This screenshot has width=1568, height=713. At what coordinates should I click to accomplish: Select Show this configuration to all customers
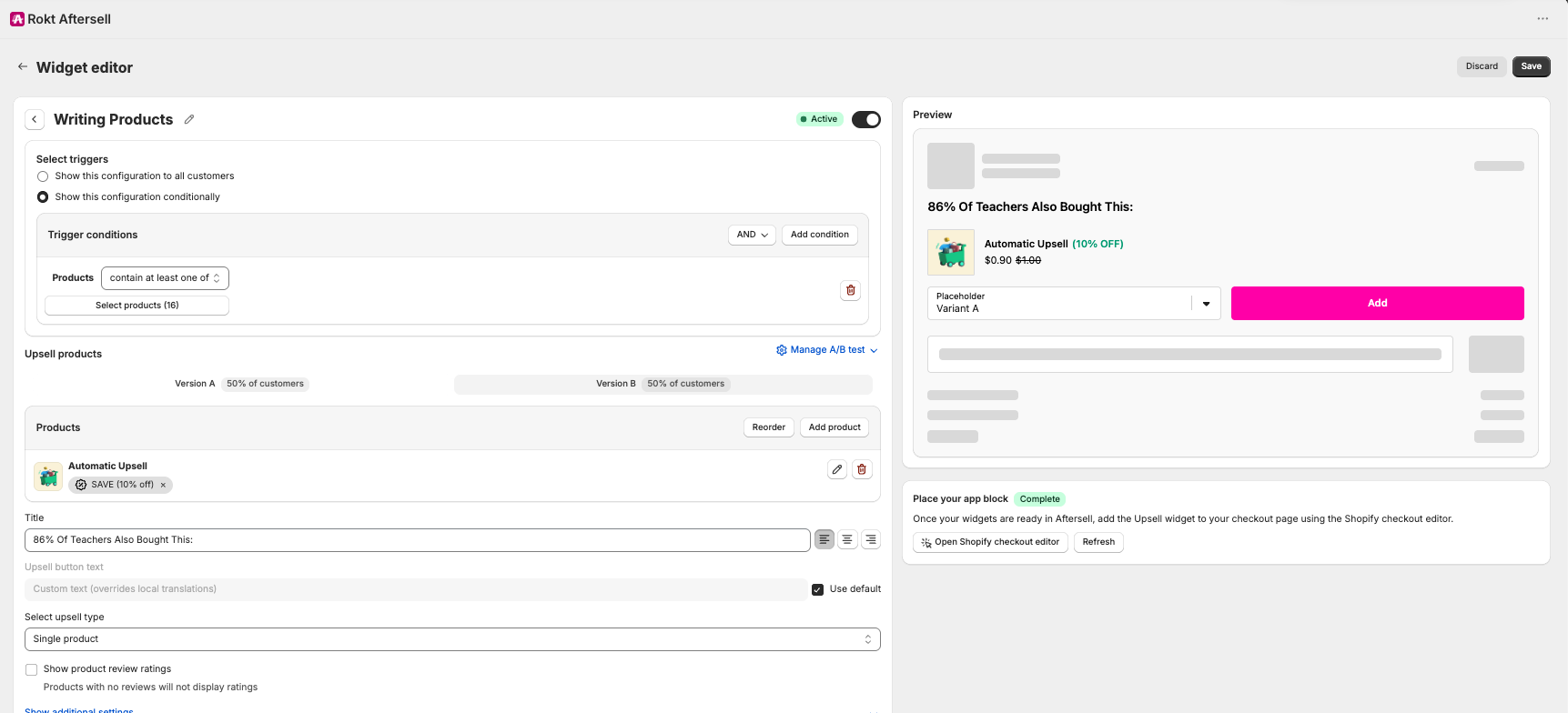pyautogui.click(x=43, y=176)
